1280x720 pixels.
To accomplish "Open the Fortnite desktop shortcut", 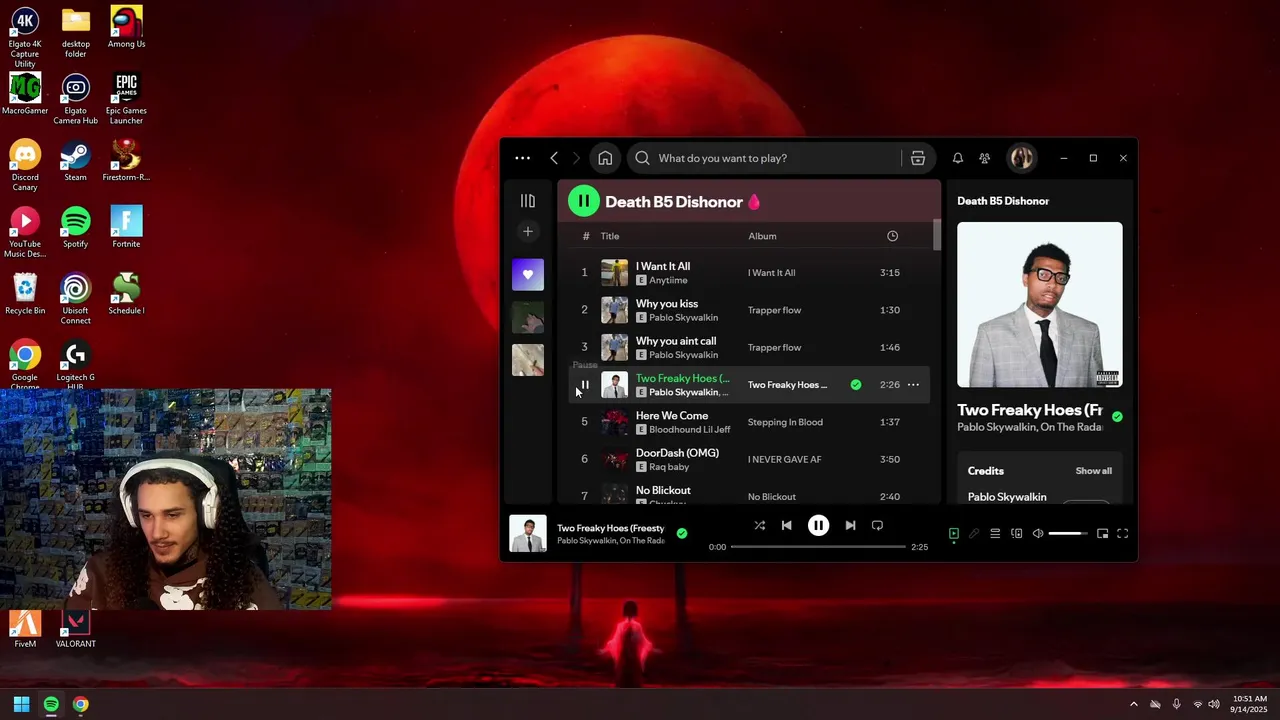I will tap(126, 227).
